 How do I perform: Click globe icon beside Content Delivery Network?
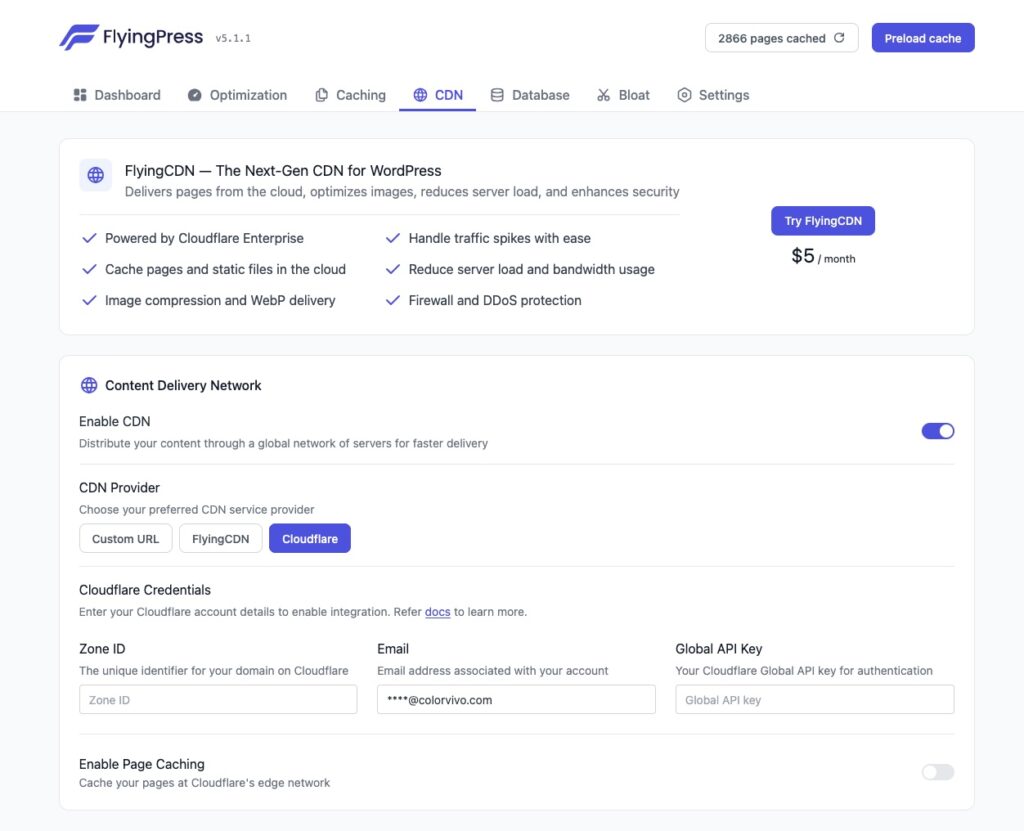(89, 385)
